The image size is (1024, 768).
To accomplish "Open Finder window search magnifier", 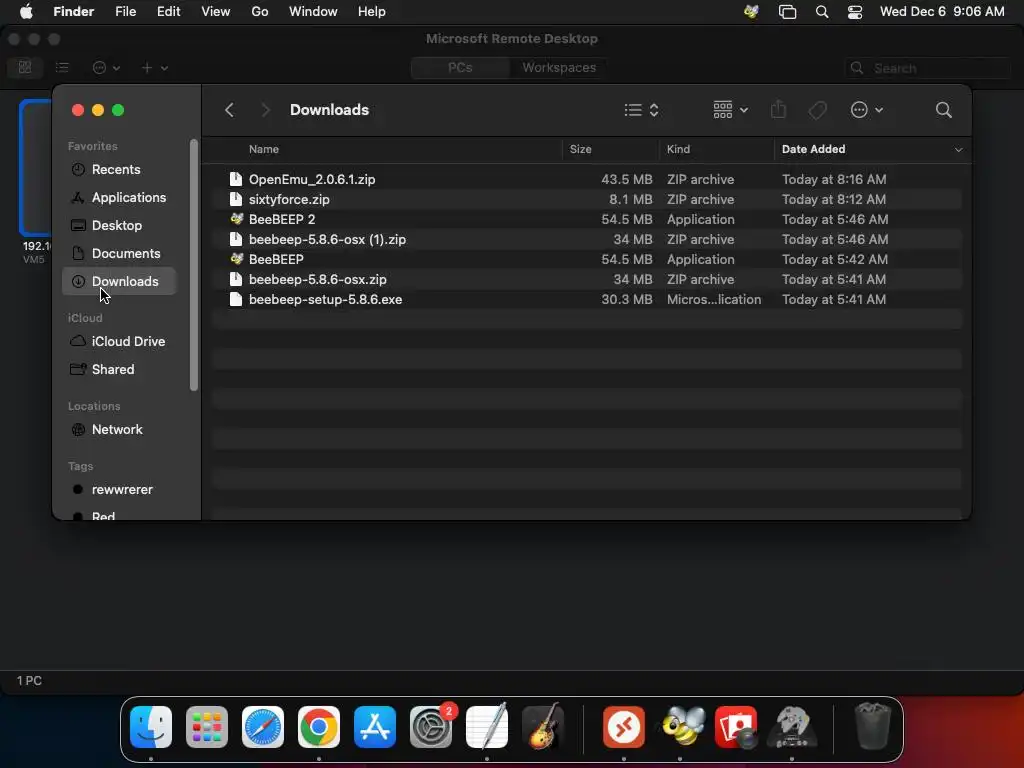I will click(943, 110).
